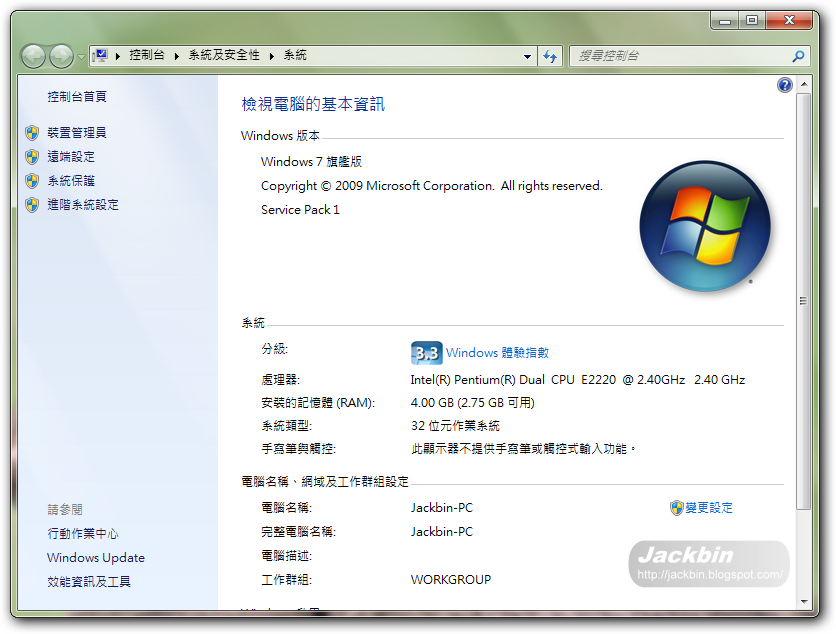This screenshot has height=634, width=836.
Task: Open Windows Update from the lower sidebar
Action: (x=96, y=557)
